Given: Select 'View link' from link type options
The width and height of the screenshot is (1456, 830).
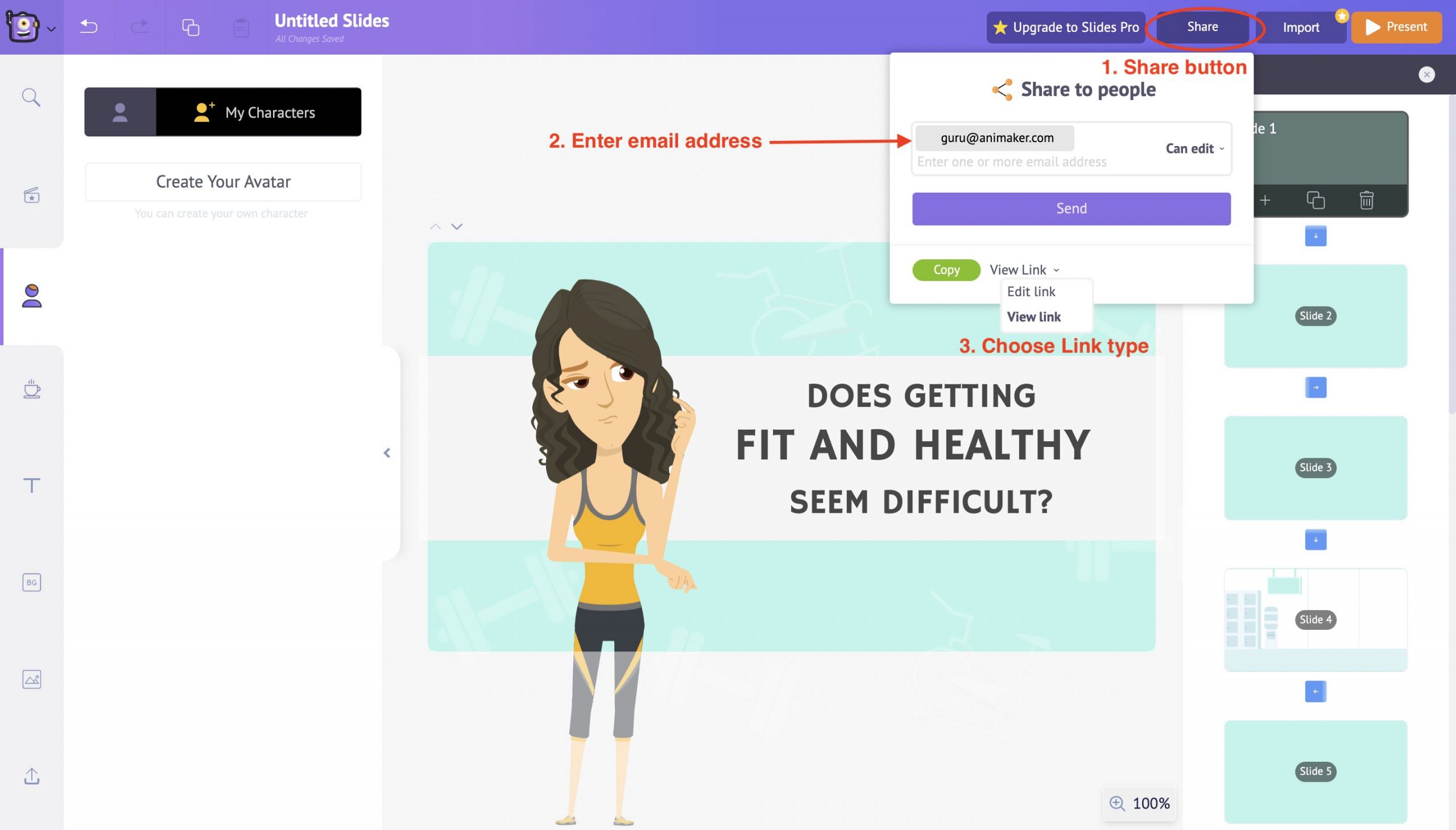Looking at the screenshot, I should point(1034,316).
